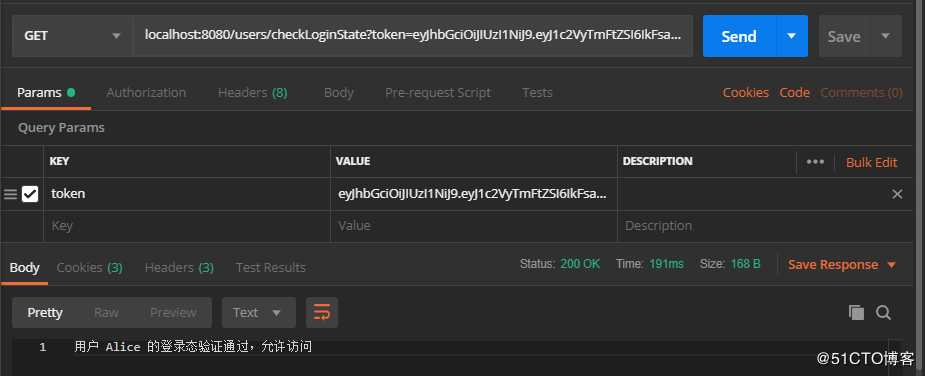The width and height of the screenshot is (925, 376).
Task: Click the token value cell
Action: coord(474,194)
